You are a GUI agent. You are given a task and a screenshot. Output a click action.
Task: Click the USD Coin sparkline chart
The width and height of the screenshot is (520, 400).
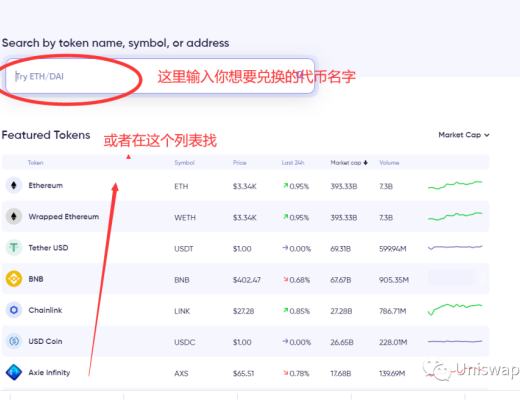pos(455,341)
